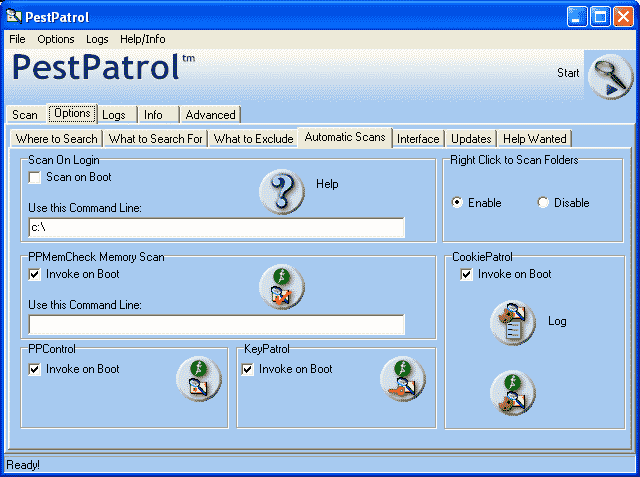Uncheck KeyPatrol Invoke on Boot

[248, 370]
